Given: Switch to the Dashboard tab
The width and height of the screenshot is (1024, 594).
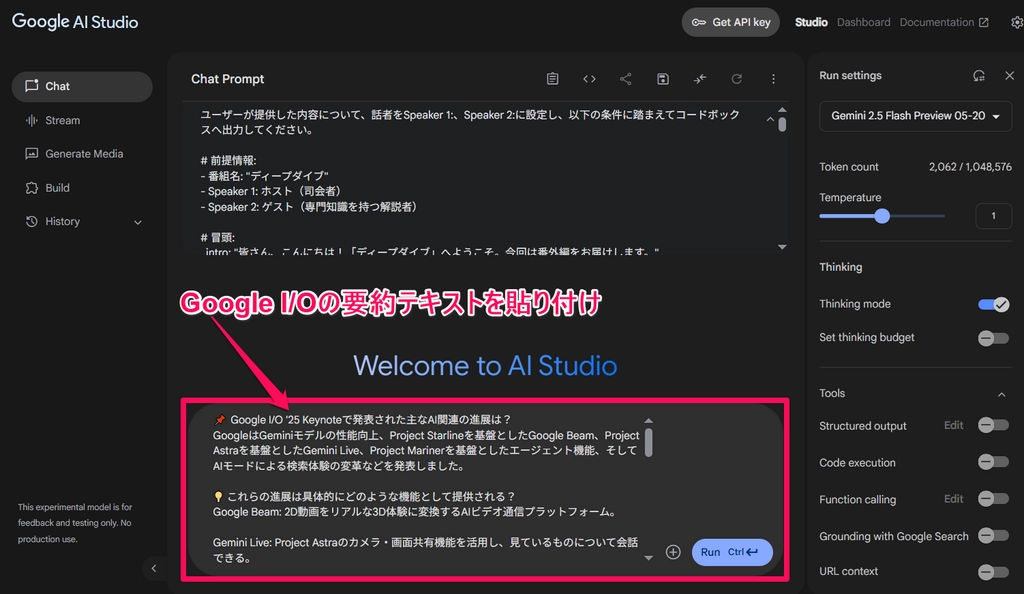Looking at the screenshot, I should click(x=863, y=22).
